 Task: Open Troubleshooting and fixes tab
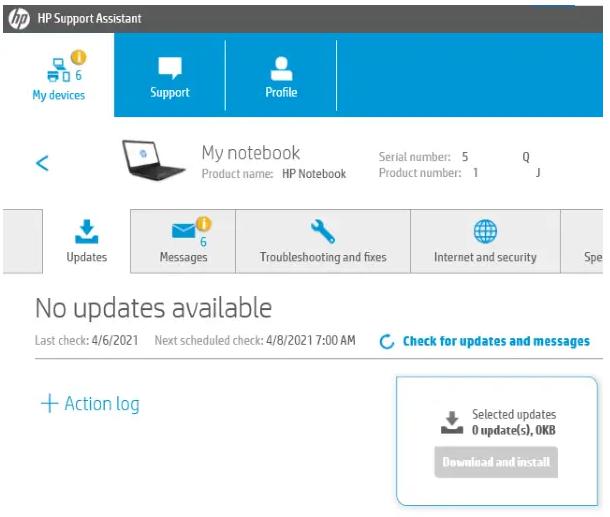pyautogui.click(x=323, y=241)
